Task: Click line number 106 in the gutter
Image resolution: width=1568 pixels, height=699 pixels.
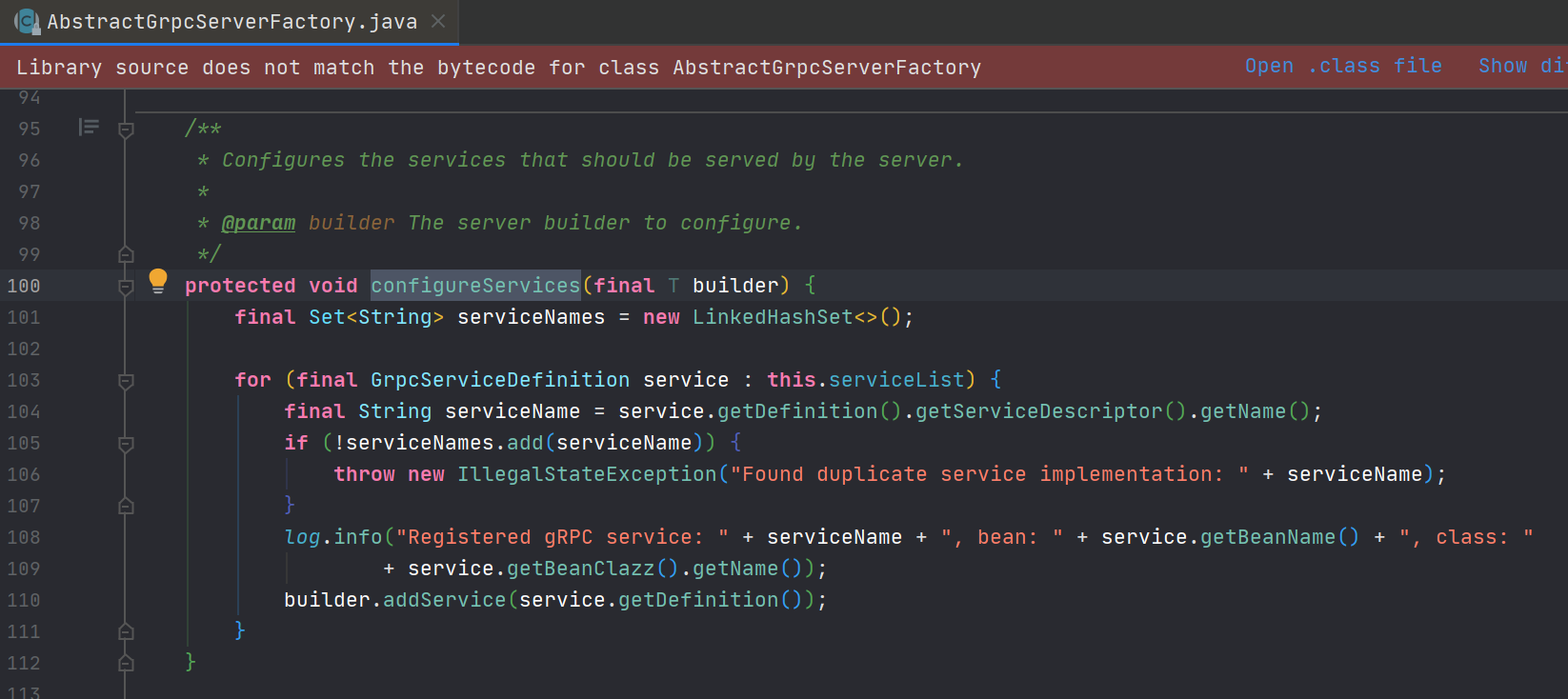Action: click(x=24, y=474)
